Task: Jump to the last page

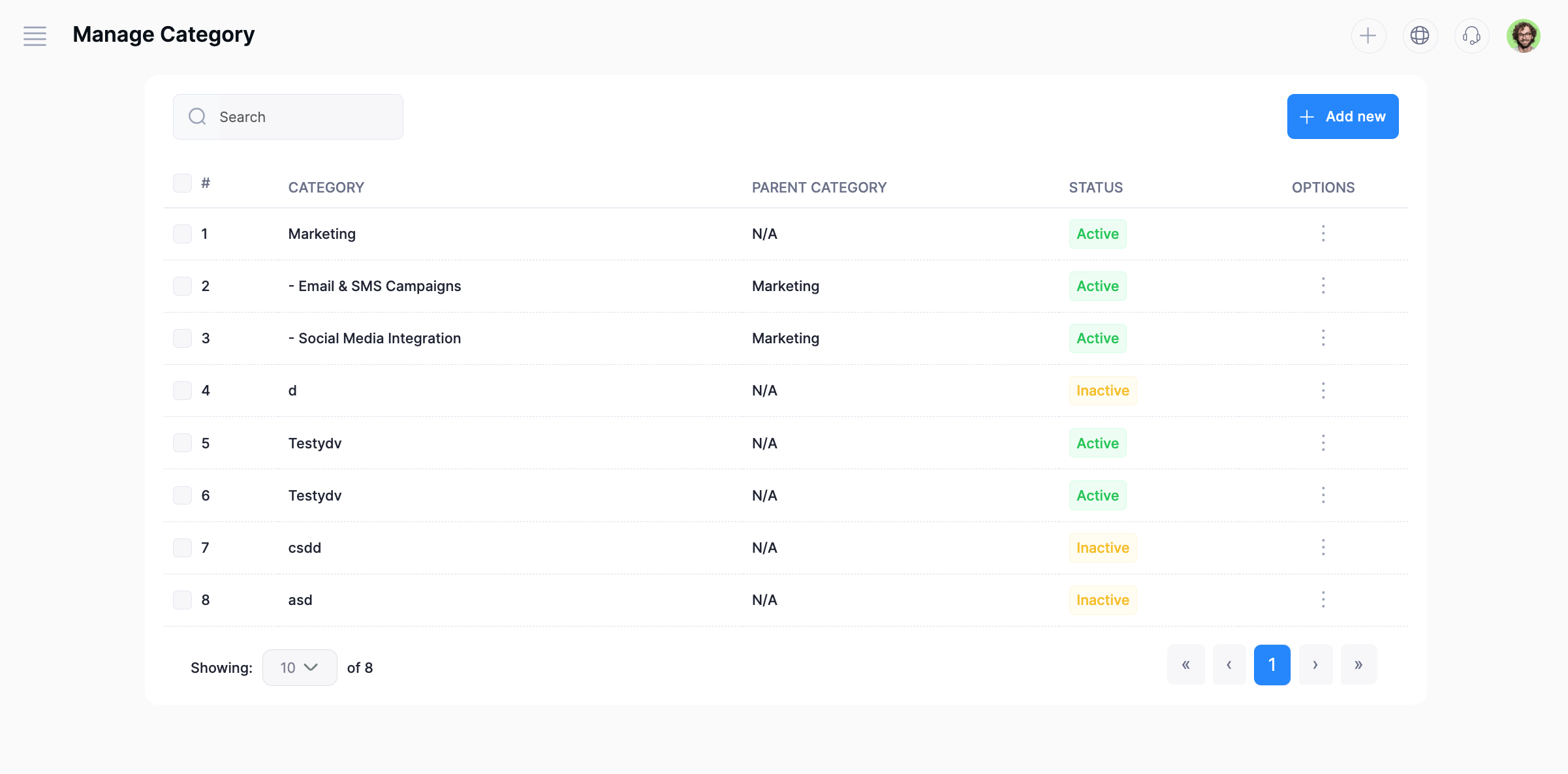Action: 1358,665
